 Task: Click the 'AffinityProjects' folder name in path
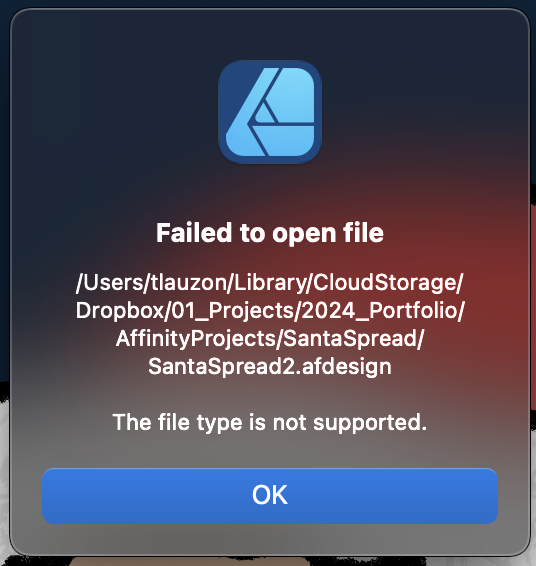[195, 339]
